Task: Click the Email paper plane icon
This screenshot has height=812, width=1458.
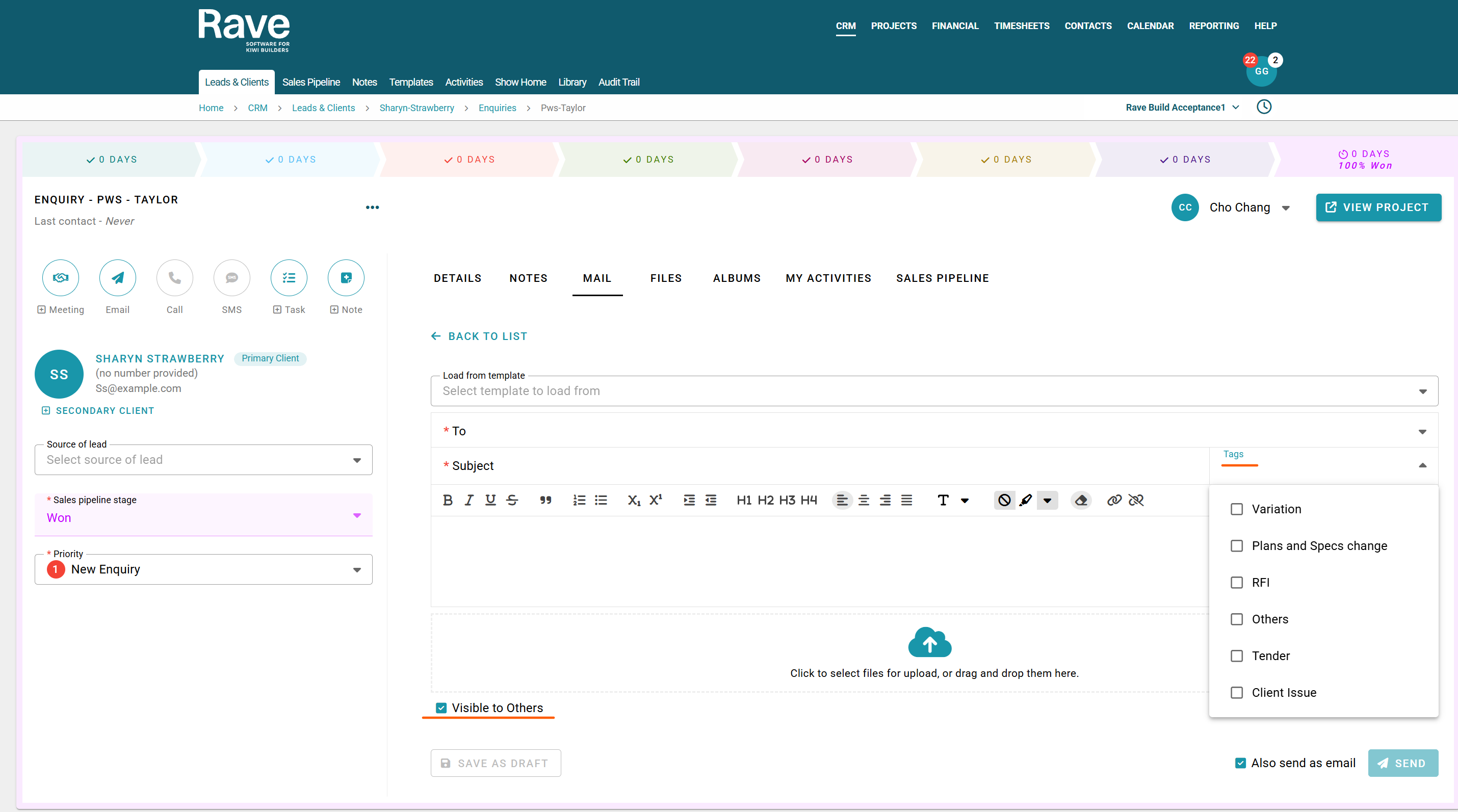Action: [118, 278]
